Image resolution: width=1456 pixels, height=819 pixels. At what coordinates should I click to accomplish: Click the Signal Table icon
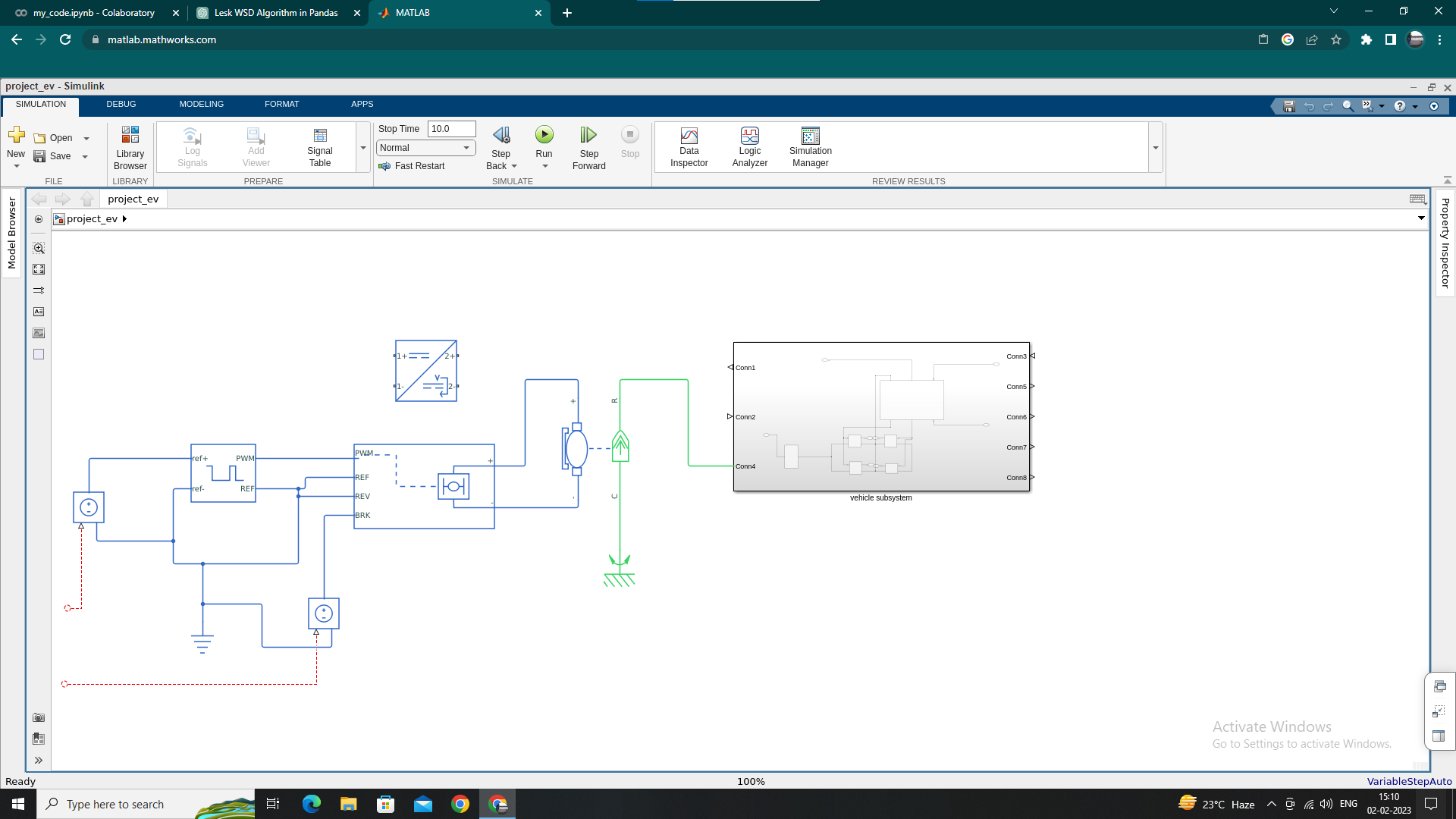(x=319, y=146)
